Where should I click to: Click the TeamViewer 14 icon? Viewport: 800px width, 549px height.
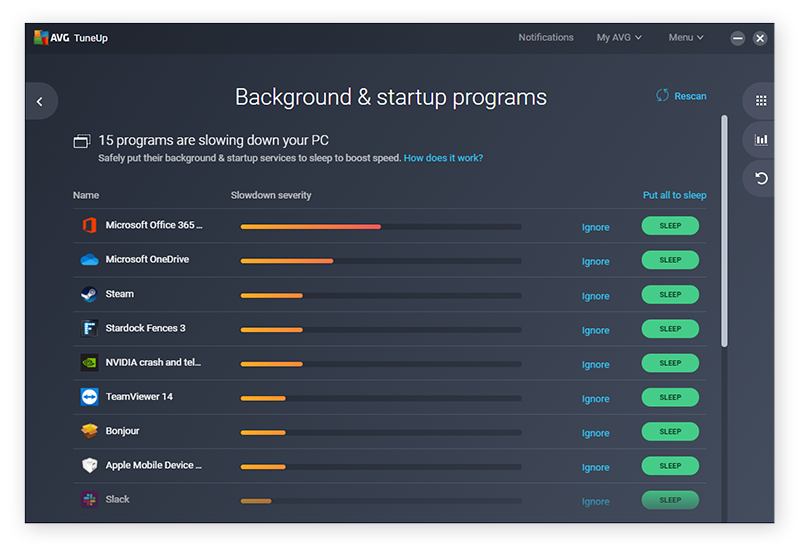(89, 397)
